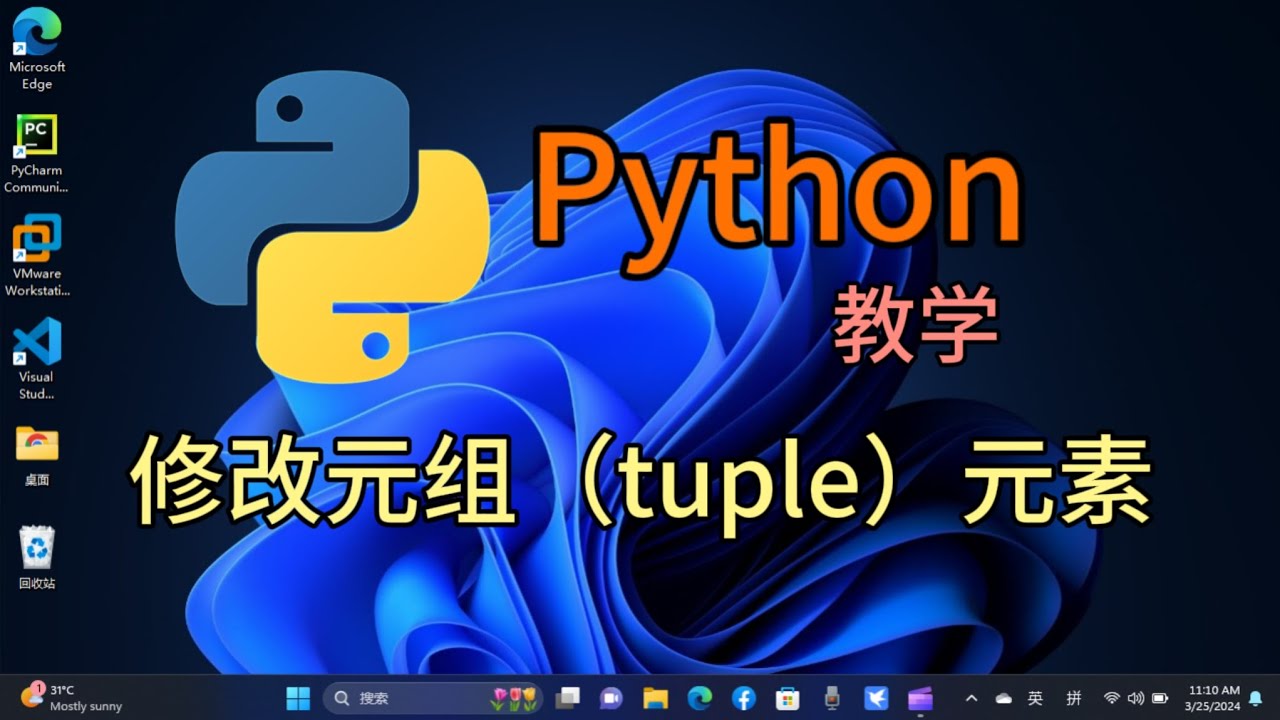
Task: Expand the hidden system tray icons chevron
Action: [x=971, y=698]
